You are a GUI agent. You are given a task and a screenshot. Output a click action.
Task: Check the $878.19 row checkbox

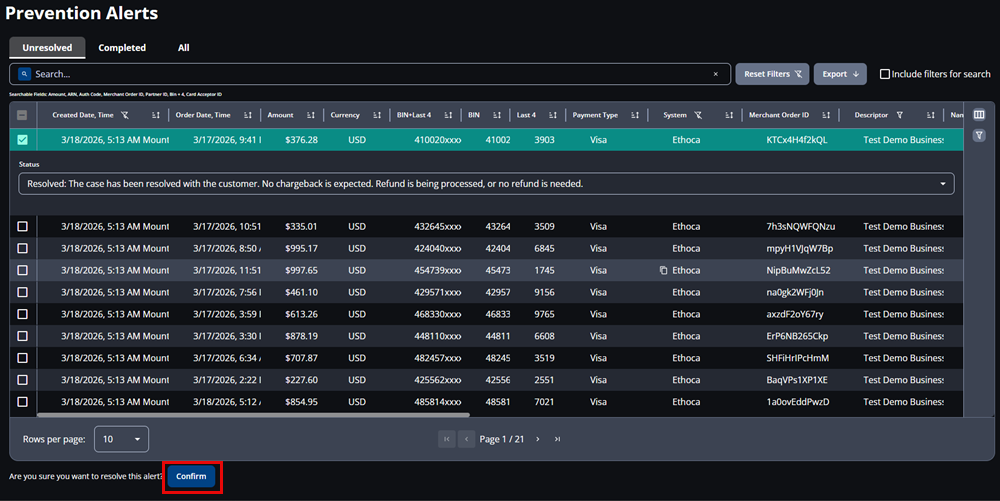click(22, 336)
